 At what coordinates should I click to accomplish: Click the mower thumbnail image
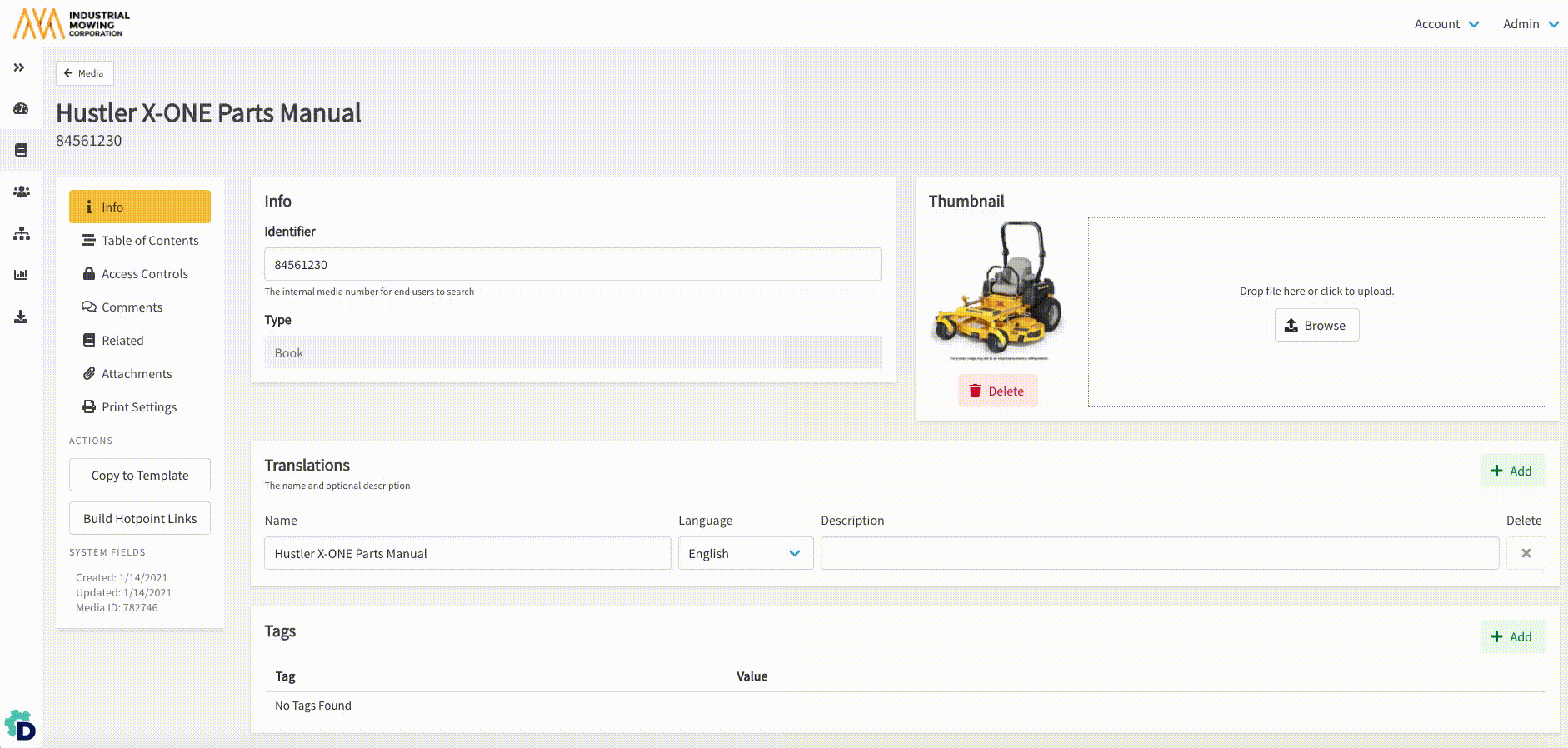(998, 289)
